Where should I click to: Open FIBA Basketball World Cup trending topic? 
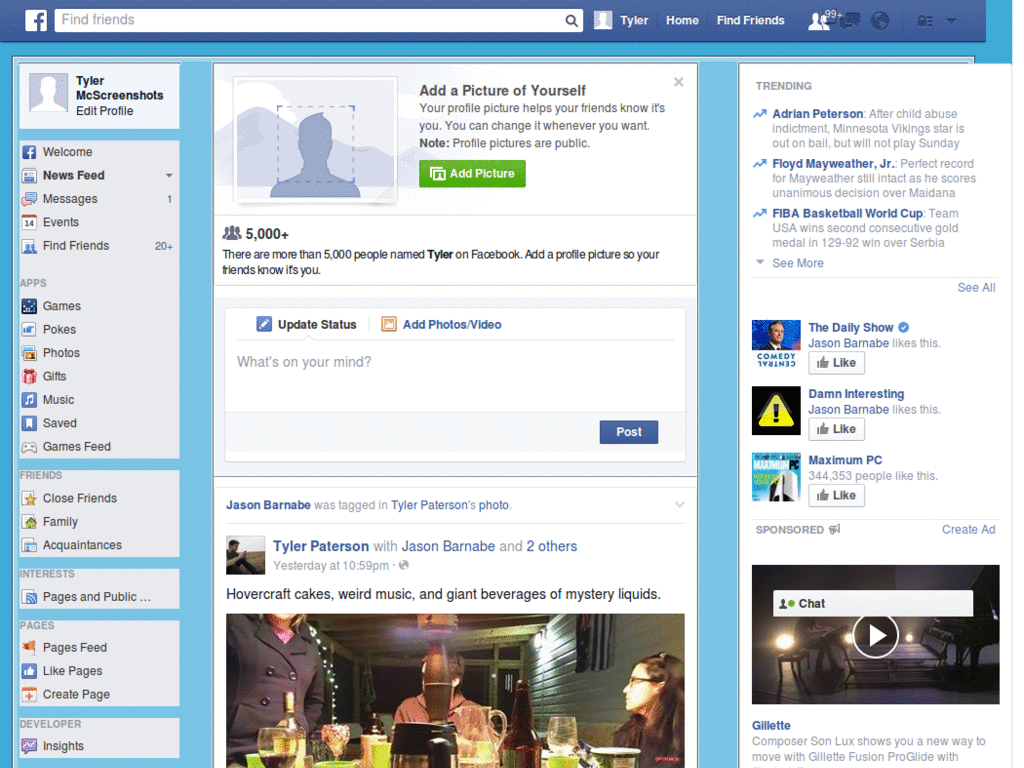847,214
